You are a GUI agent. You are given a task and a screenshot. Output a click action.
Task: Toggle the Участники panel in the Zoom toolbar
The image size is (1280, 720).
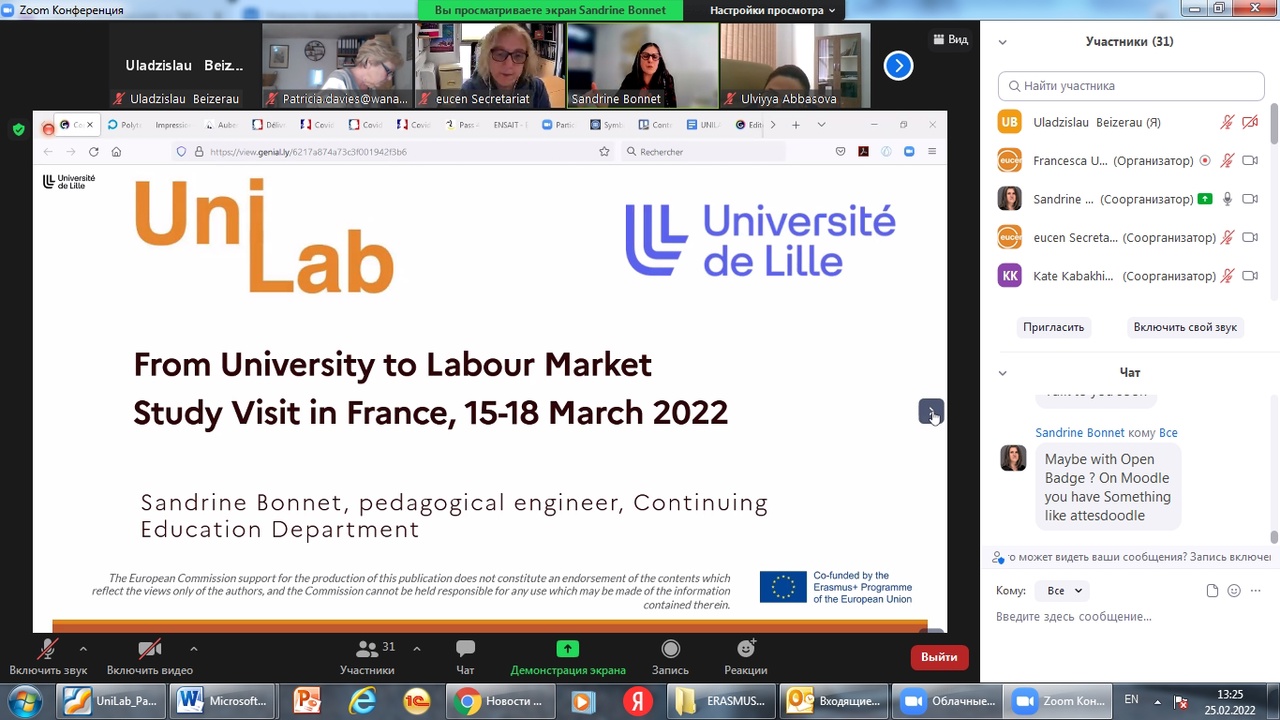click(x=367, y=657)
